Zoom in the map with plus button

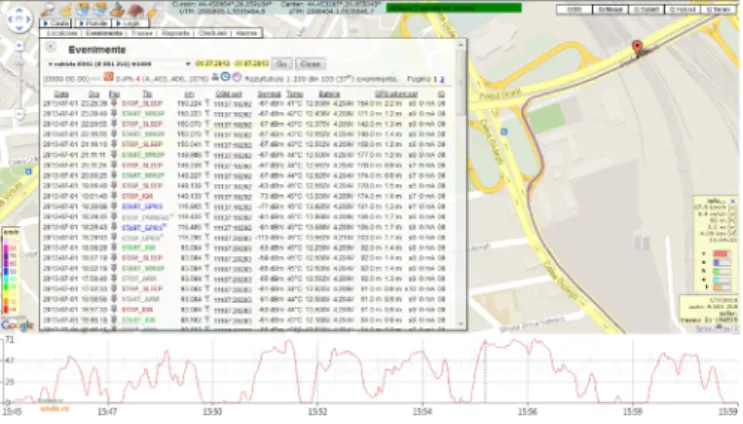(x=19, y=46)
